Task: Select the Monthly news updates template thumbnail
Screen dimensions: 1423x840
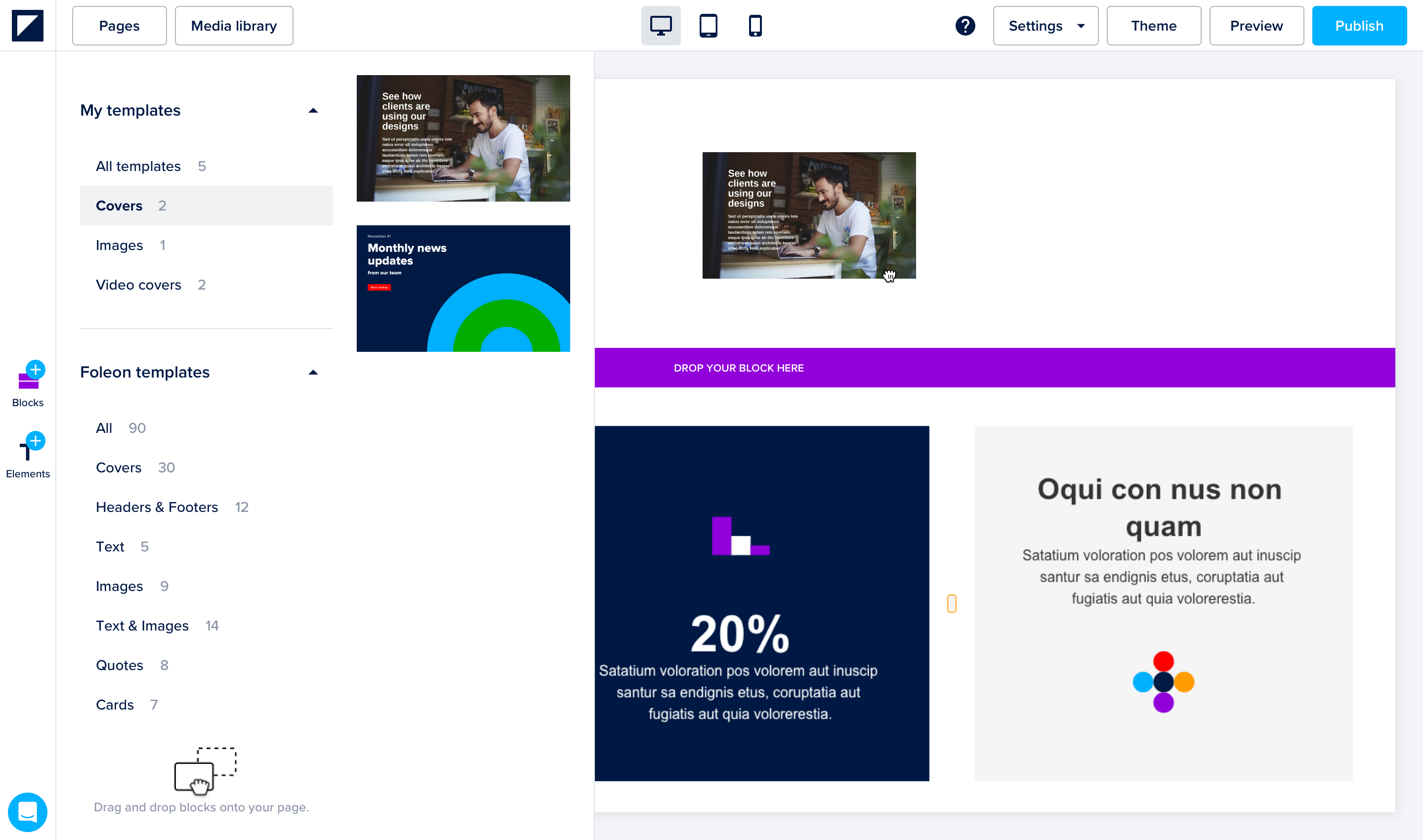Action: (x=463, y=289)
